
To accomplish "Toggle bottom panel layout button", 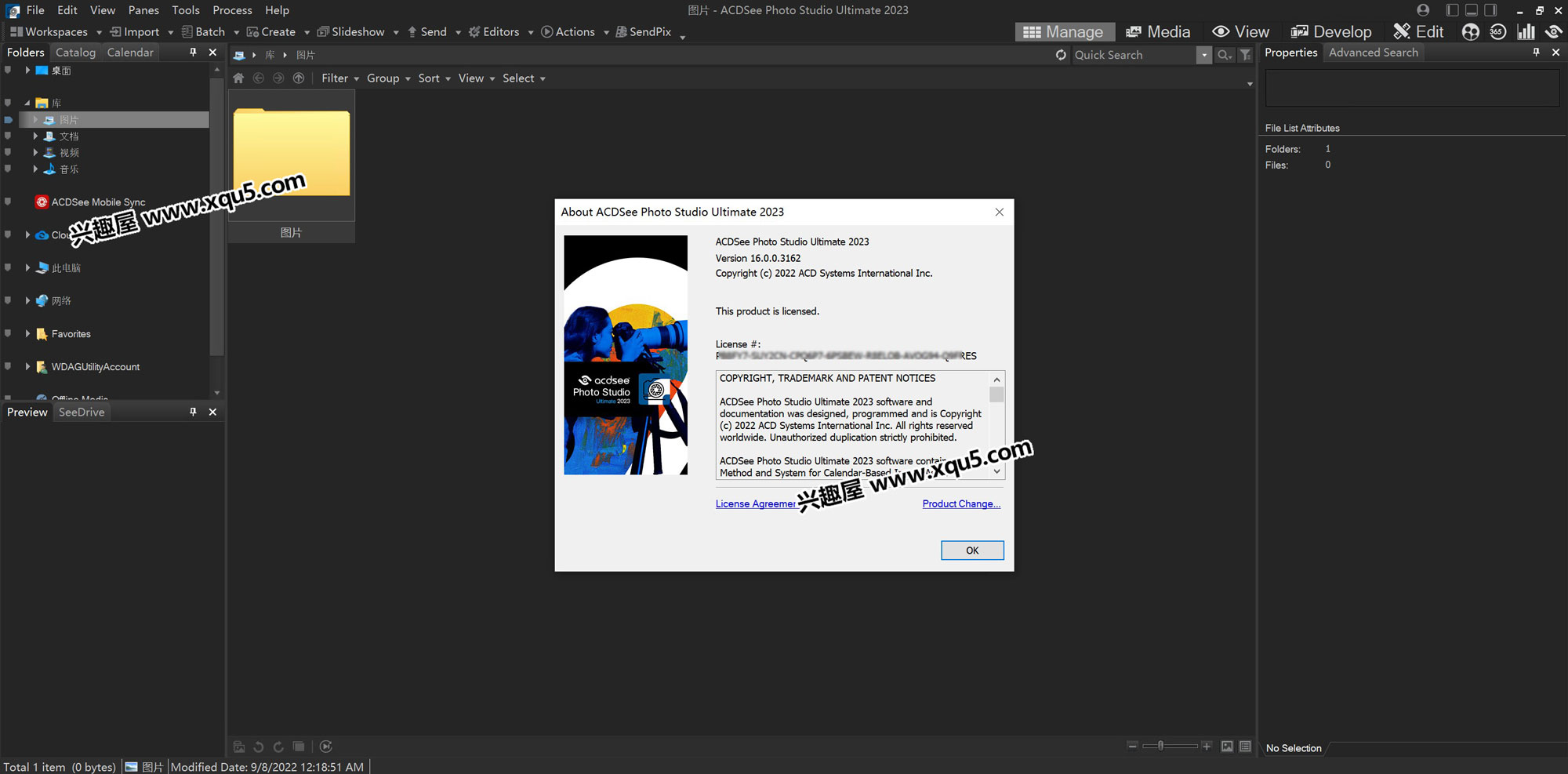I will click(x=1472, y=10).
